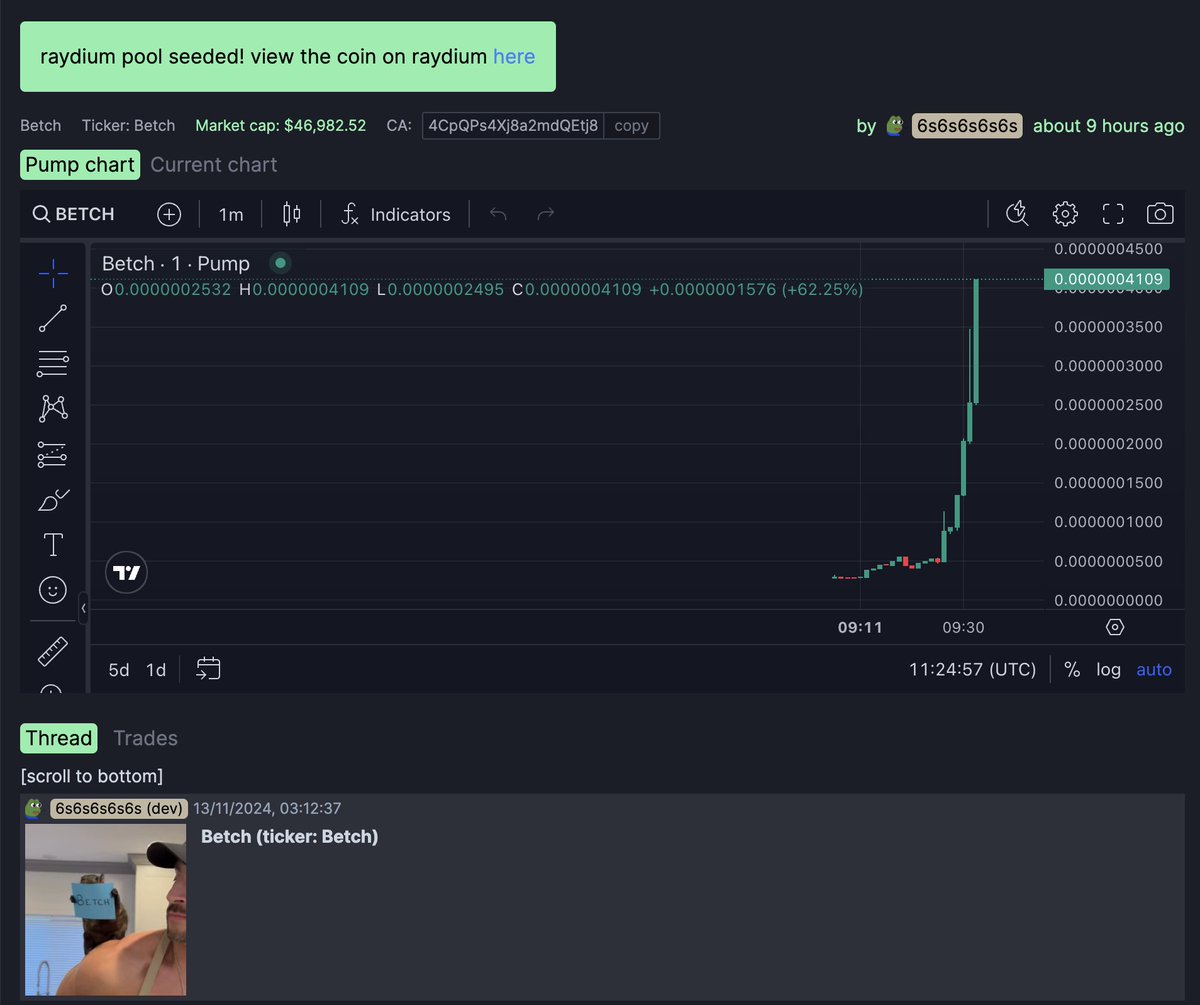Image resolution: width=1200 pixels, height=1005 pixels.
Task: Click the TradingView logo
Action: click(x=126, y=573)
